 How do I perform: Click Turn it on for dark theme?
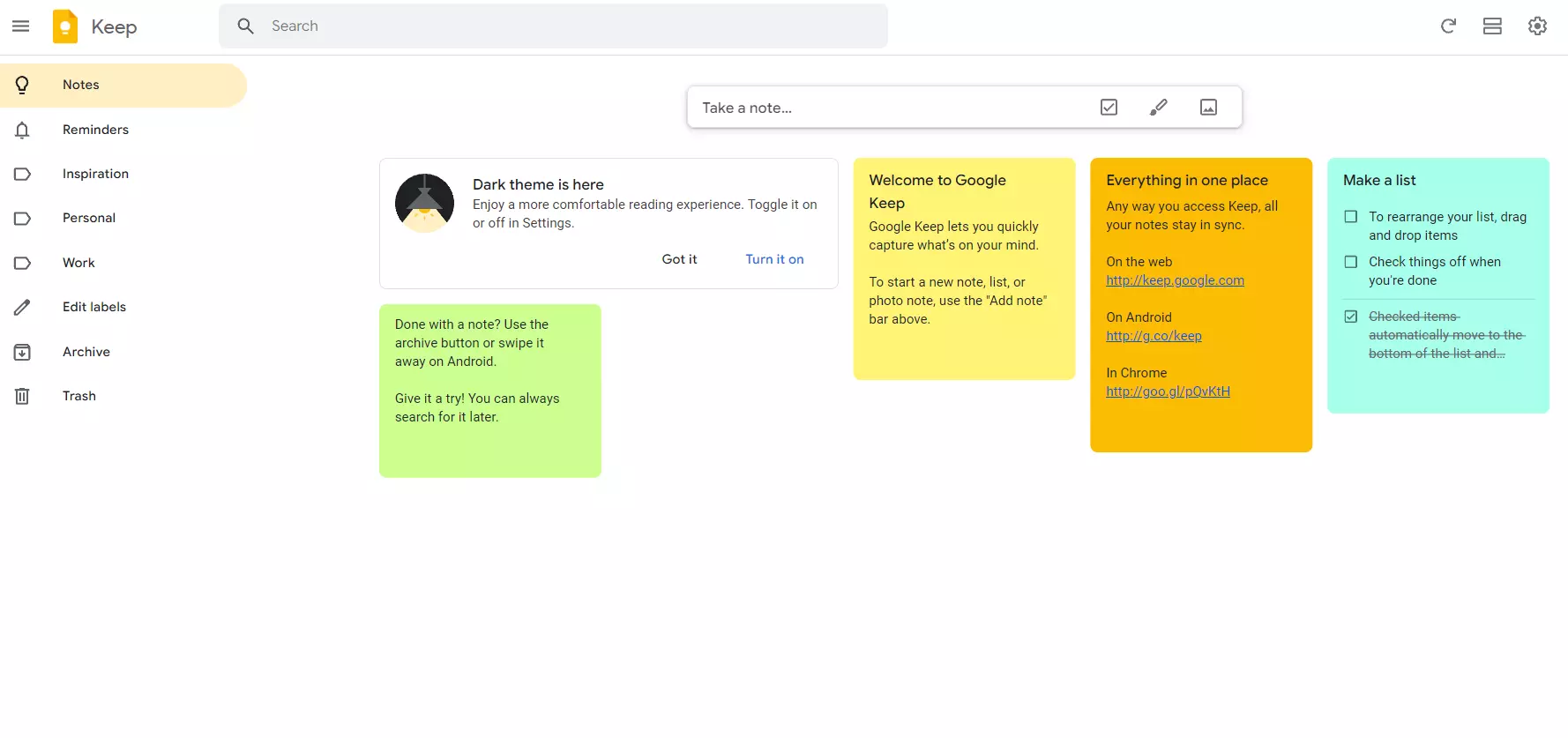774,259
